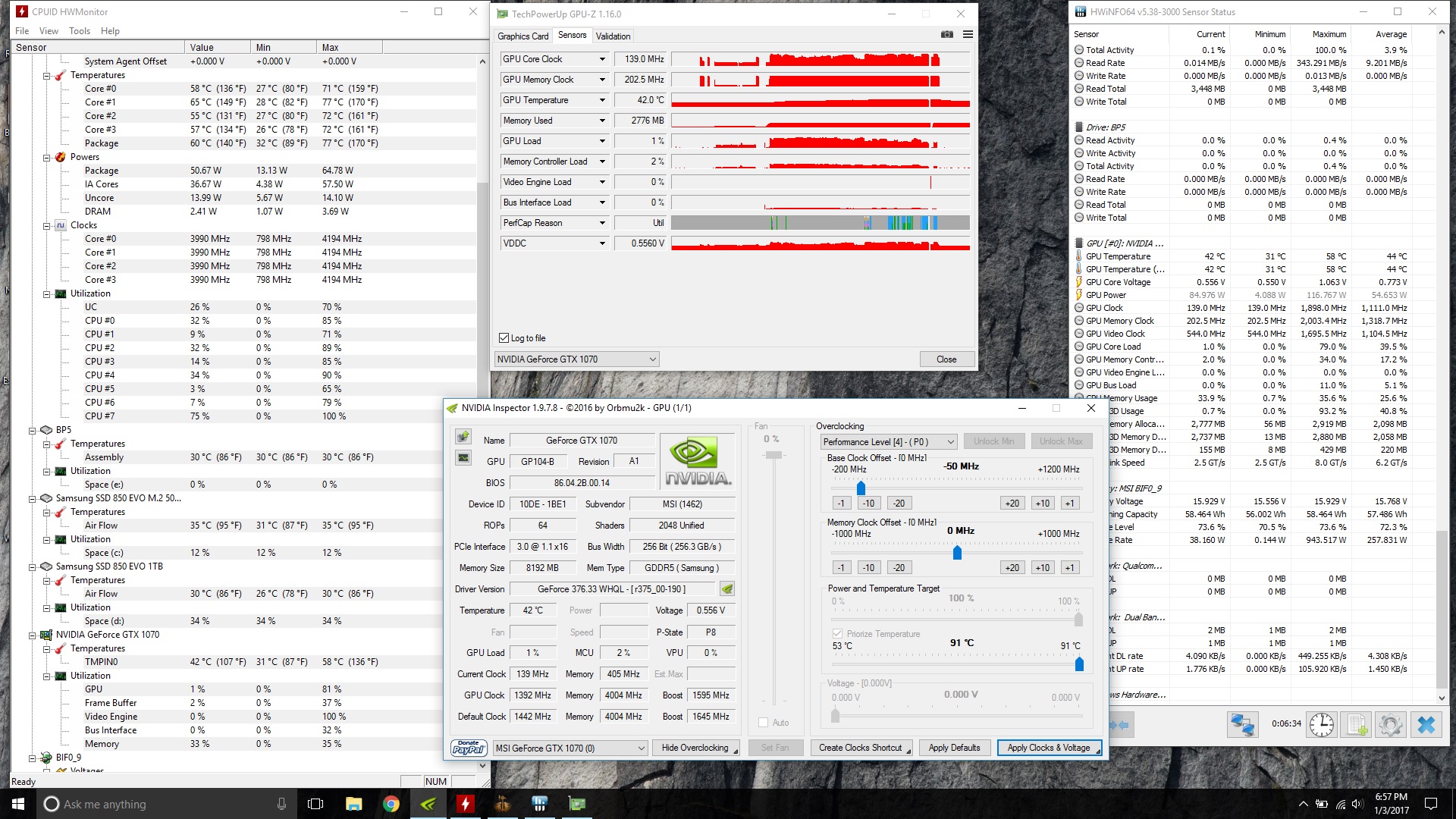Toggle the Auto fan checkbox in NVIDIA Inspector

(764, 723)
